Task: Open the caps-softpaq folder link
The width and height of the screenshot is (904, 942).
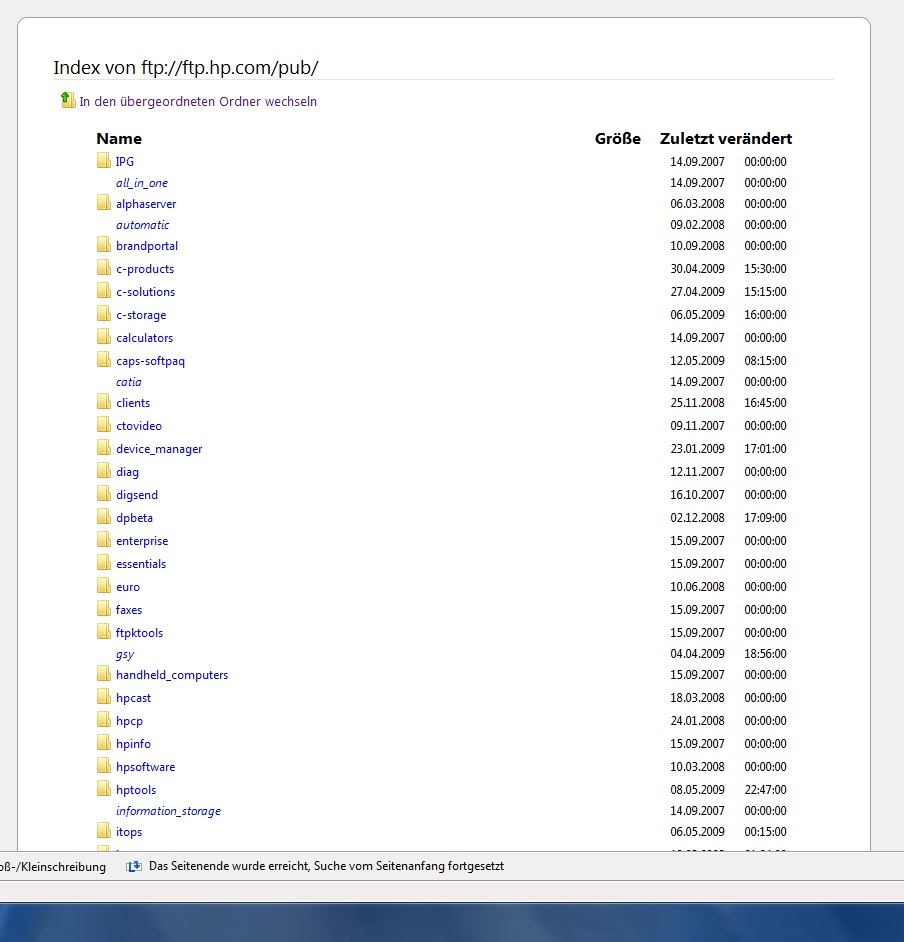Action: (x=150, y=361)
